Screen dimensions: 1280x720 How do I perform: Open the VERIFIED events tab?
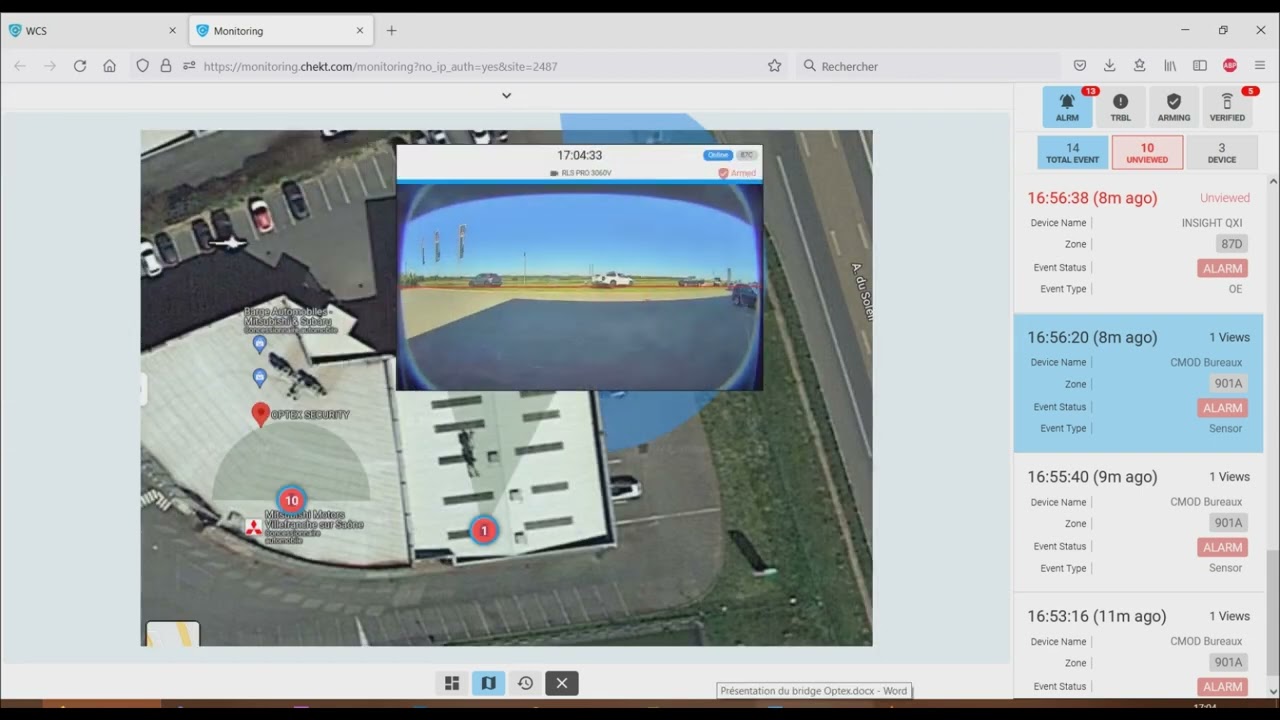[x=1227, y=107]
